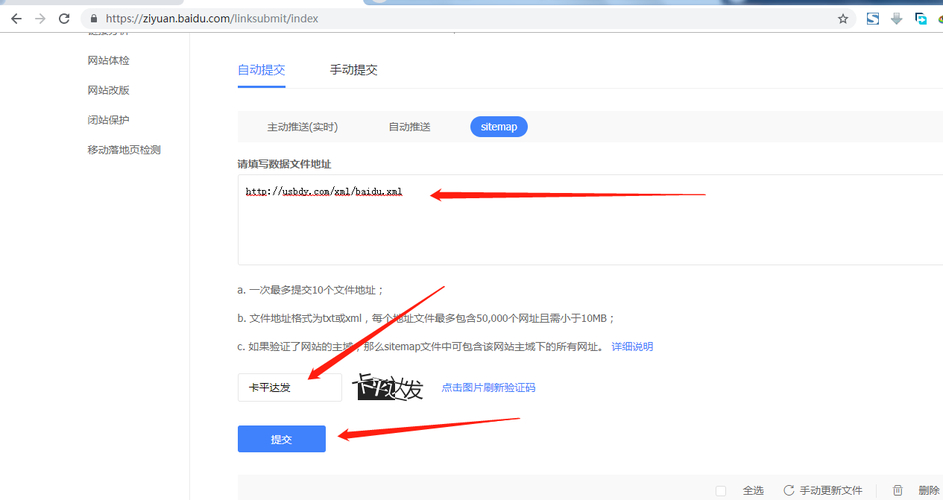This screenshot has width=943, height=500.
Task: Choose the 自动推送 sub-tab
Action: point(409,127)
